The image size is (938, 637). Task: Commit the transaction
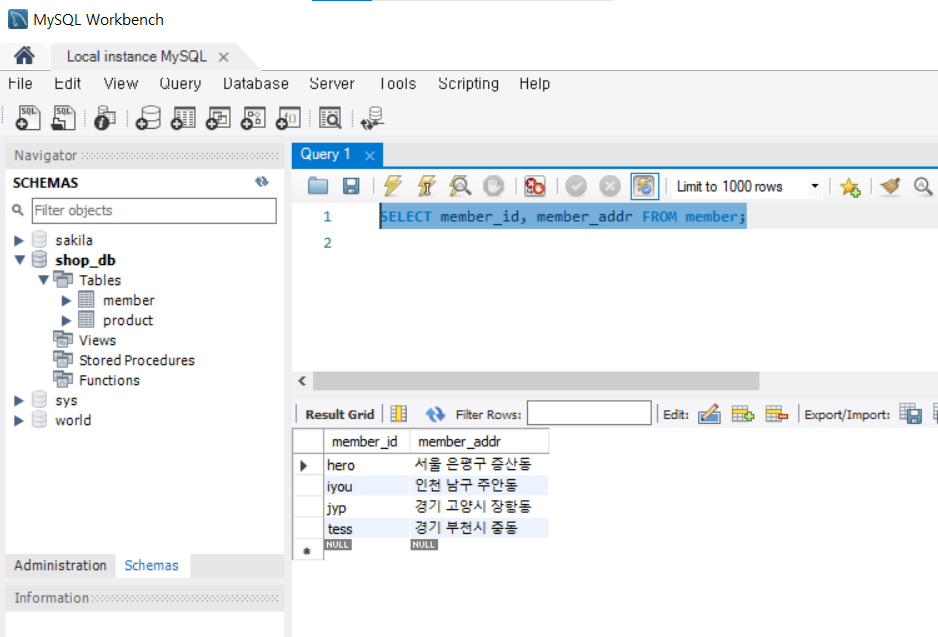(576, 186)
